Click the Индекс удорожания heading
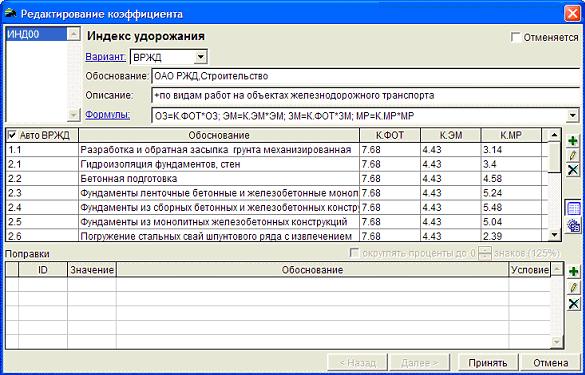The height and width of the screenshot is (375, 585). click(146, 36)
